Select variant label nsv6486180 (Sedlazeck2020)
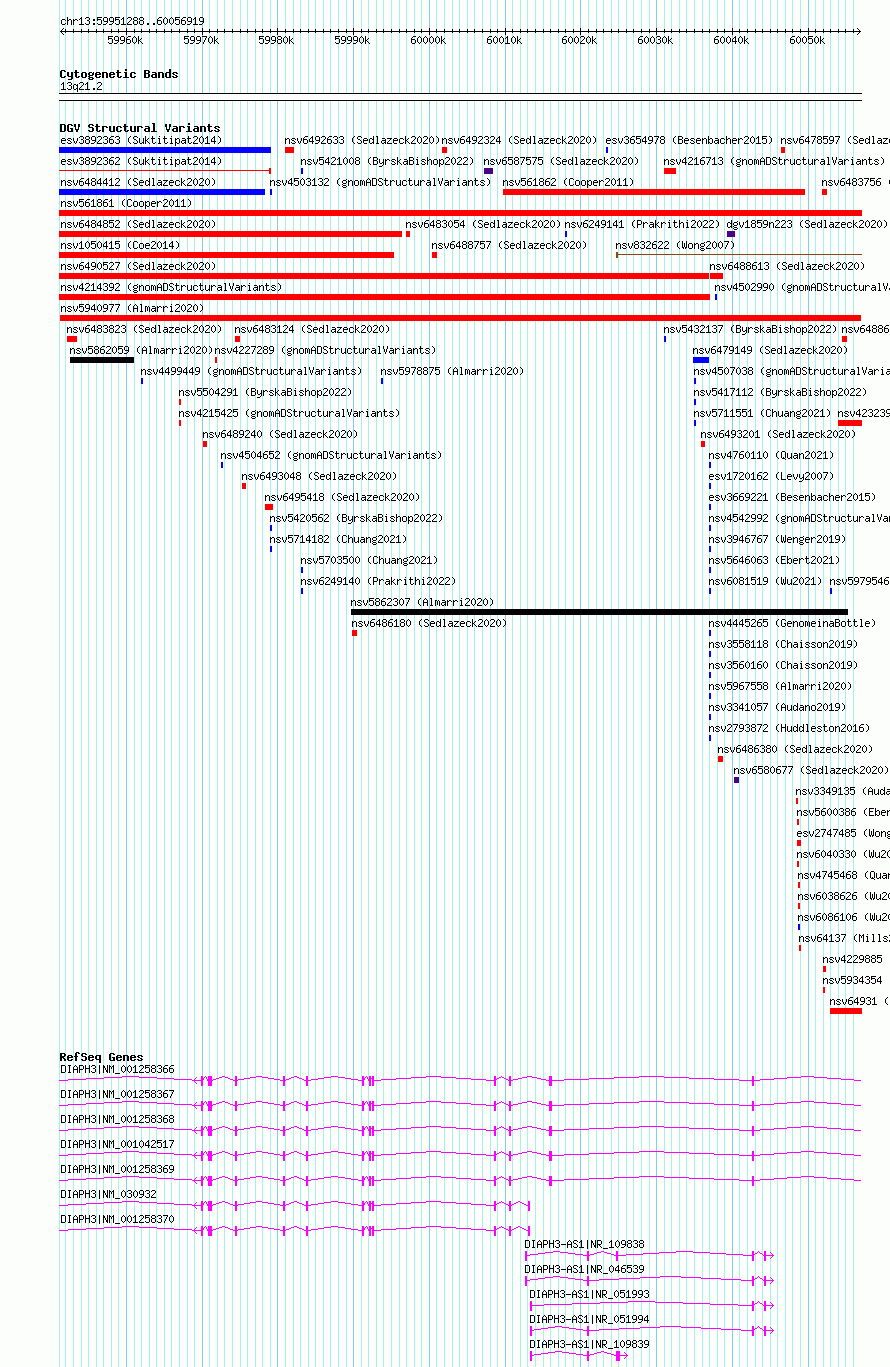This screenshot has height=1367, width=890. (429, 623)
